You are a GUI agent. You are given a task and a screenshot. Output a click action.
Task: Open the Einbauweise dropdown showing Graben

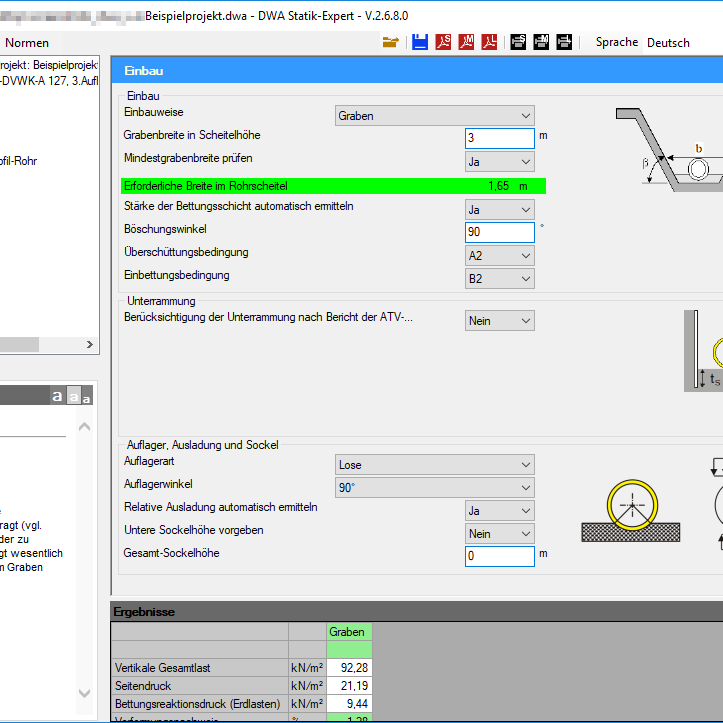point(435,116)
